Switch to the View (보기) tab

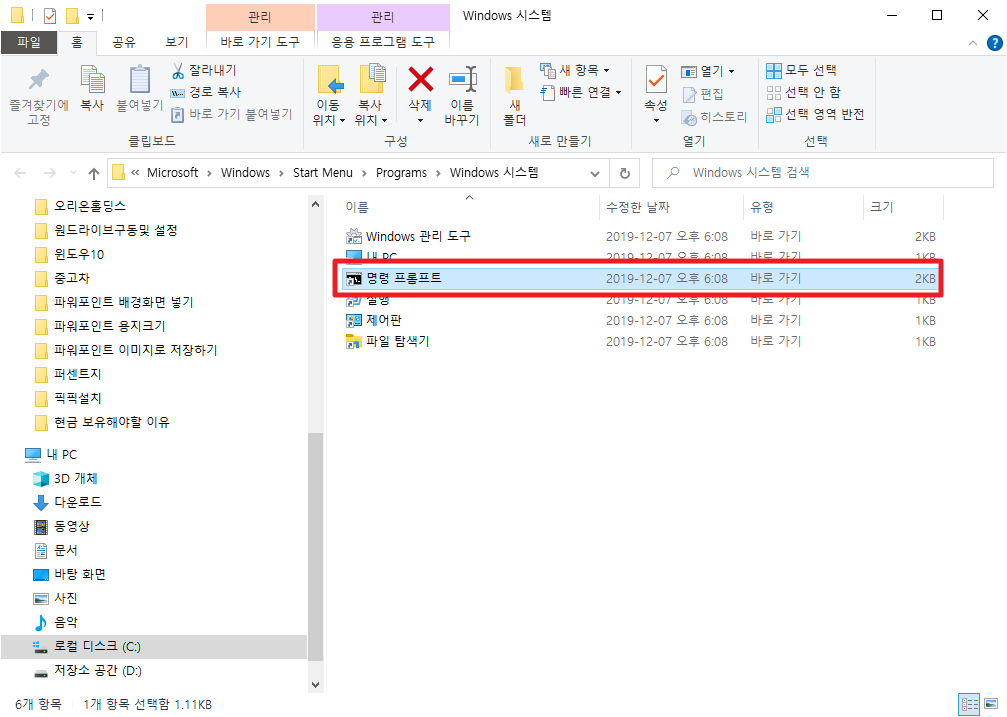[x=177, y=42]
